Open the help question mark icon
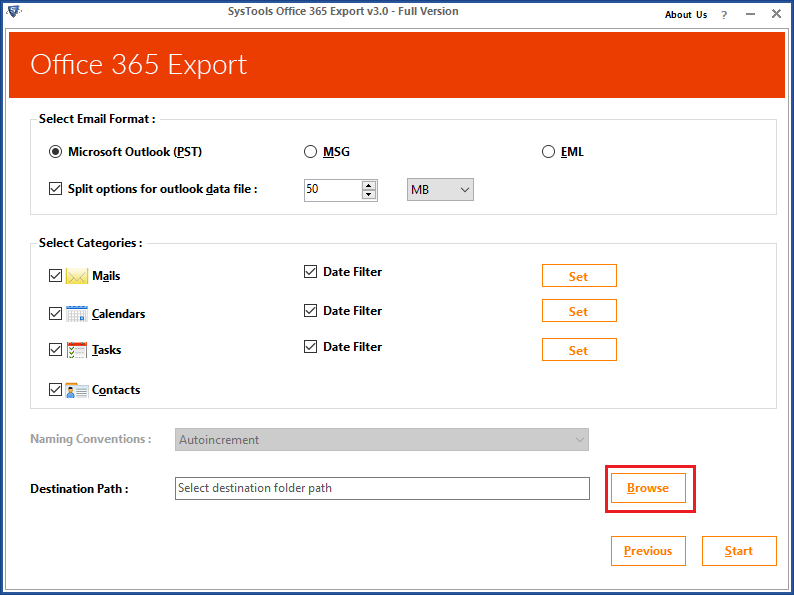 pos(724,15)
